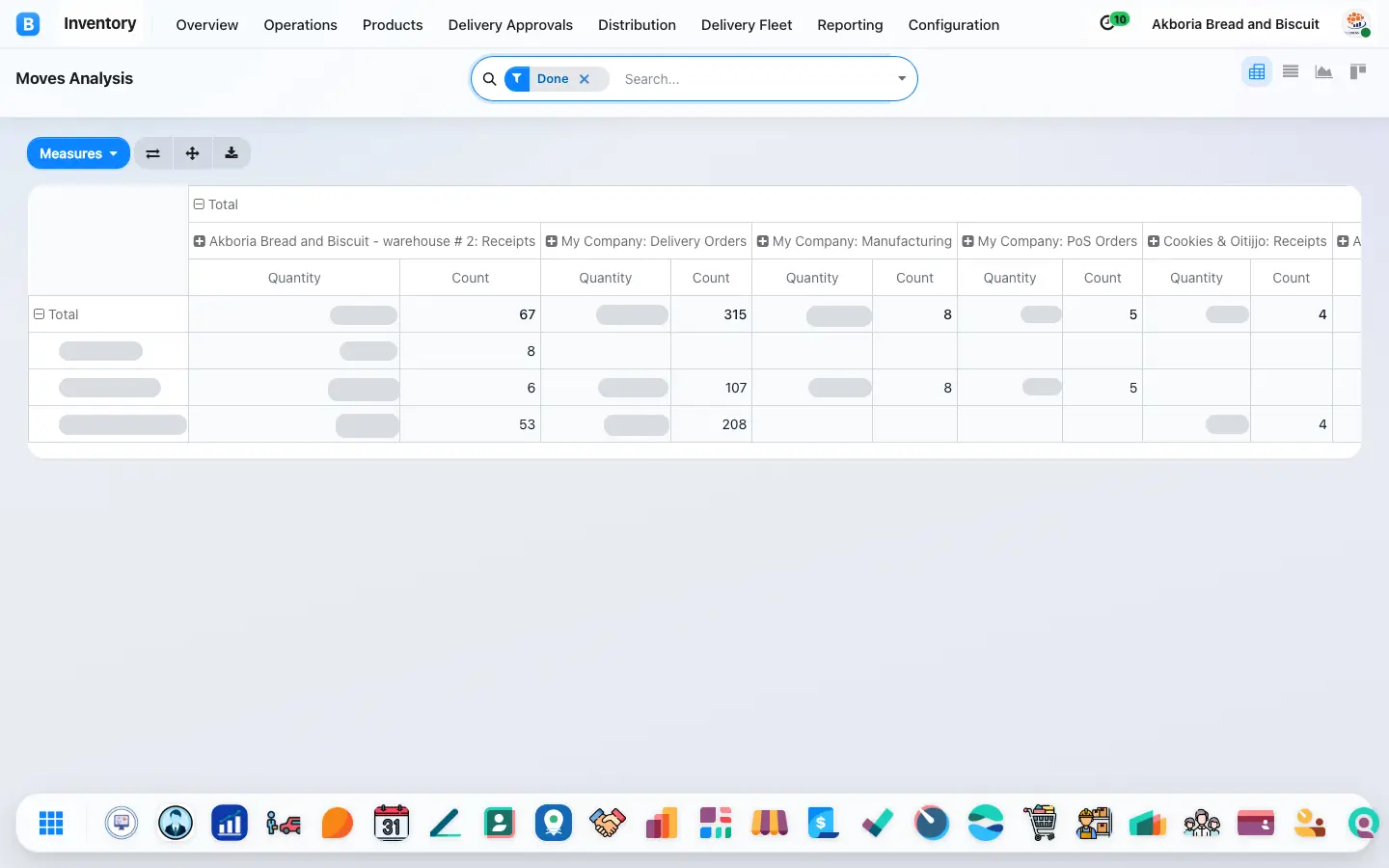The width and height of the screenshot is (1389, 868).
Task: Open the apps grid launcher in dock
Action: point(51,823)
